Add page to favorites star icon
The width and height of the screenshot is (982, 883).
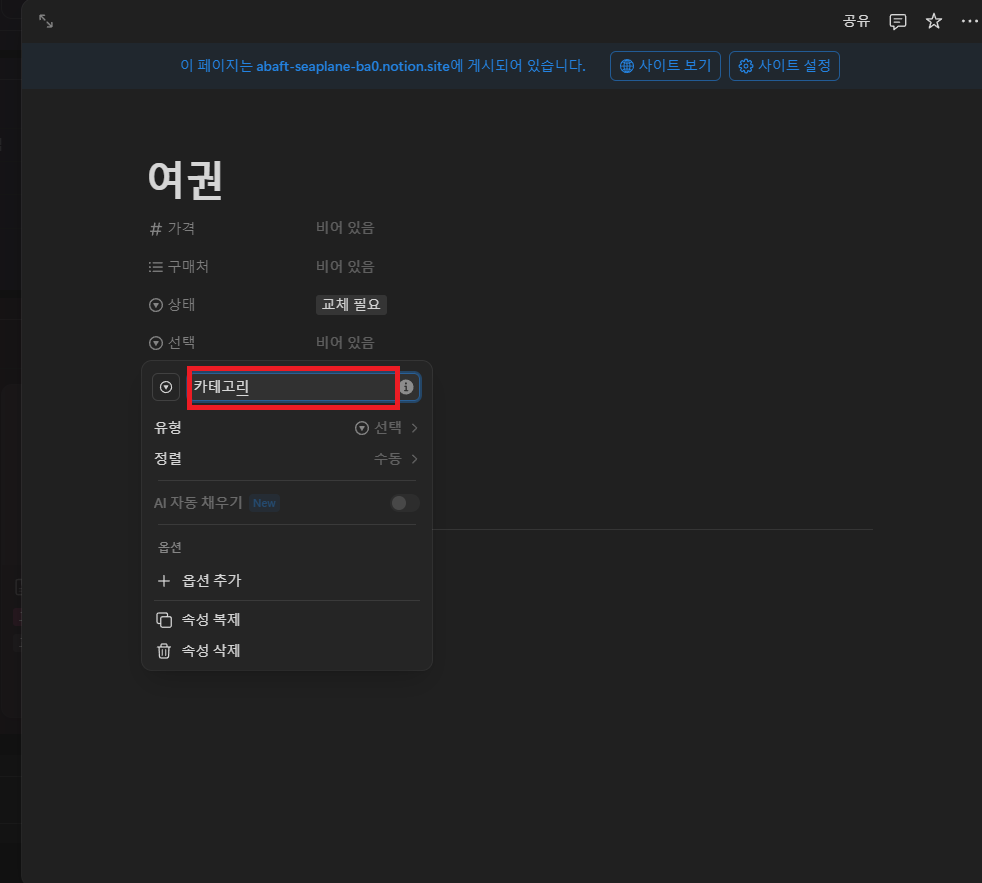[934, 21]
